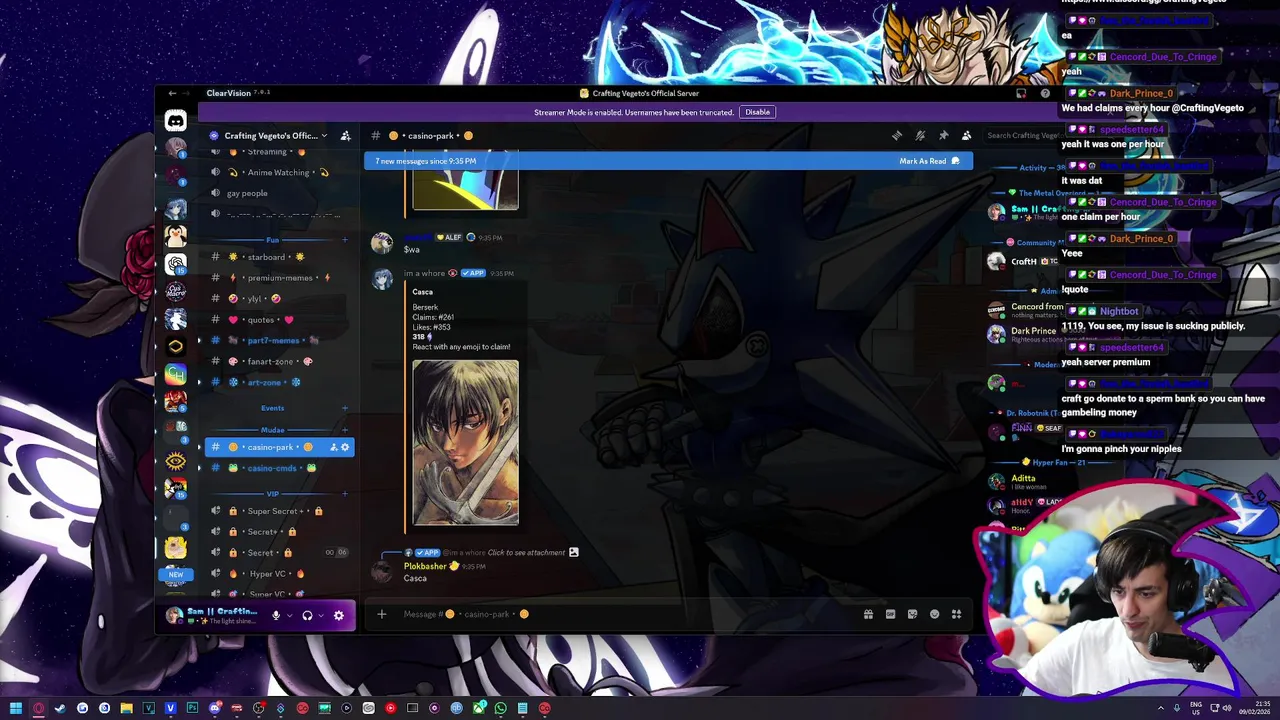
Task: Click the taskbar clock showing 21:35
Action: (1255, 708)
